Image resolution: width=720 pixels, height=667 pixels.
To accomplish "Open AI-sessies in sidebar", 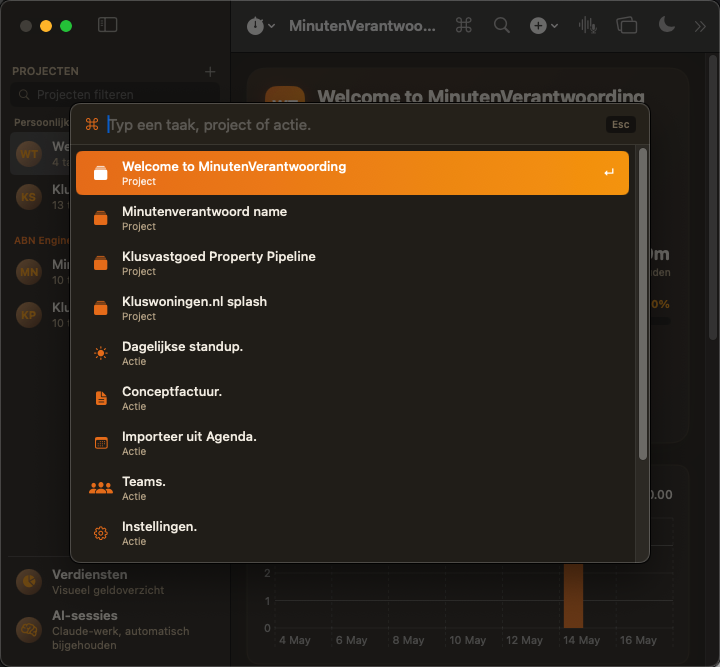I will click(115, 630).
